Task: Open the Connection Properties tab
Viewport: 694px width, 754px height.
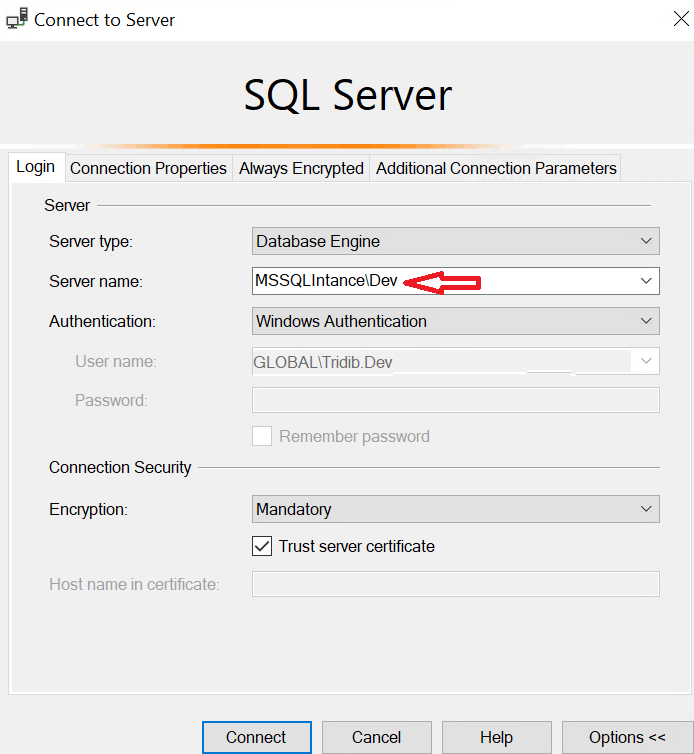Action: [148, 168]
